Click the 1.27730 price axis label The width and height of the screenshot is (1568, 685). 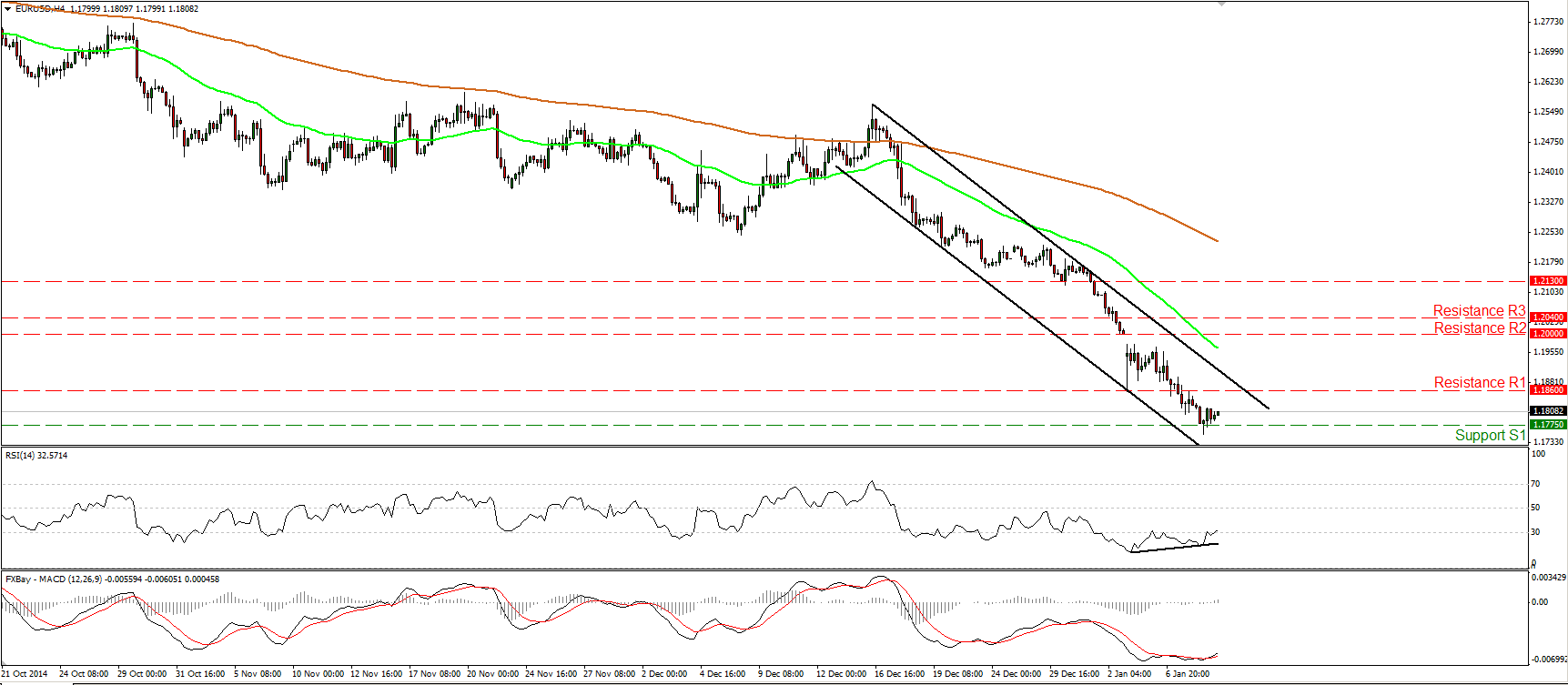pos(1548,22)
